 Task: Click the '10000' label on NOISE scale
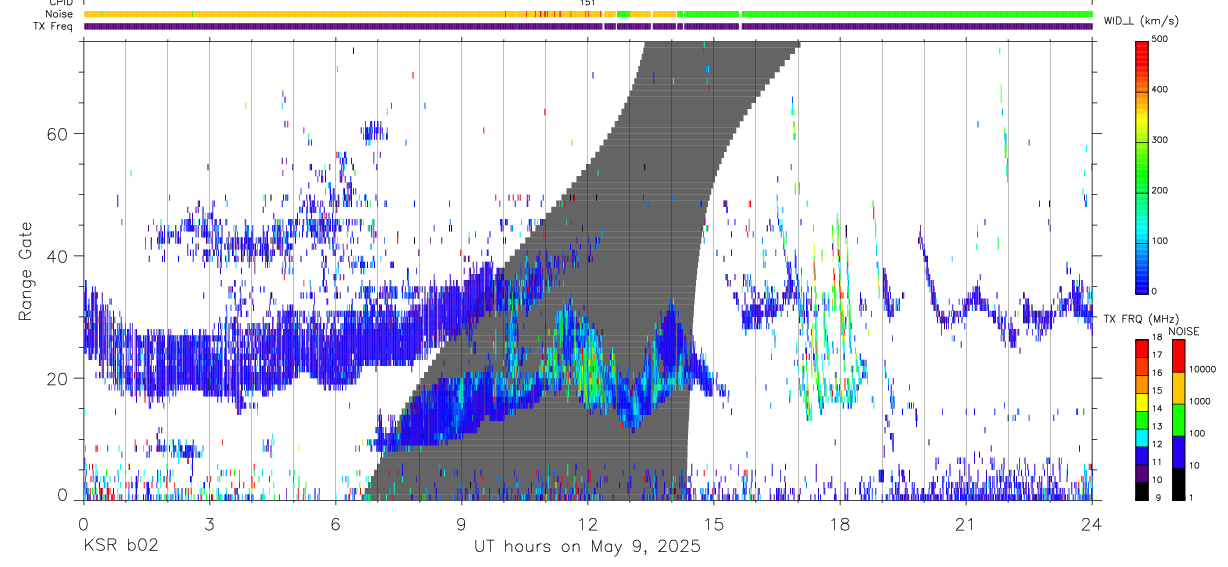tap(1202, 370)
